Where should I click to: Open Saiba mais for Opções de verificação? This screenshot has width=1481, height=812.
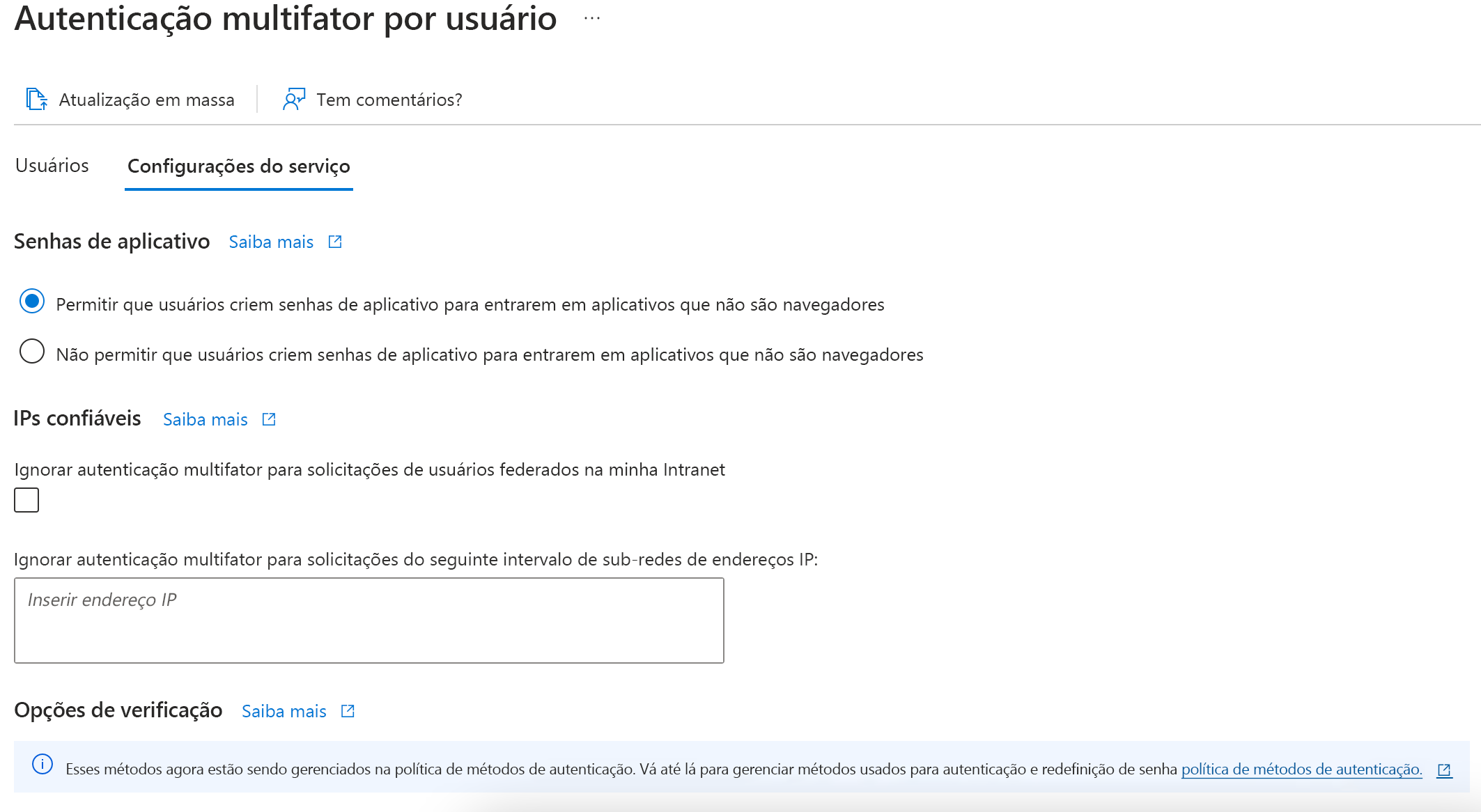pyautogui.click(x=284, y=712)
